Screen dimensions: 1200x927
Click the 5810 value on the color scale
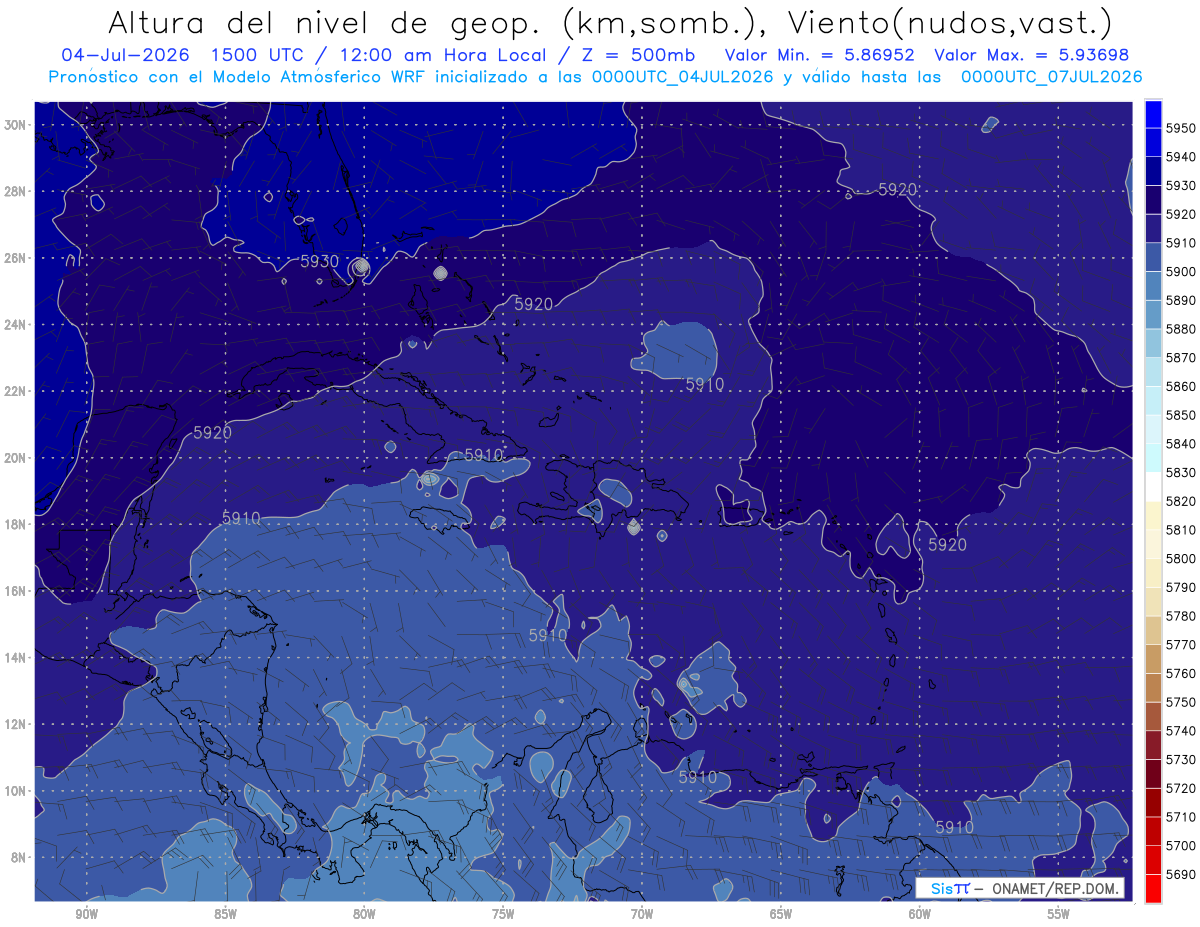pos(1181,530)
